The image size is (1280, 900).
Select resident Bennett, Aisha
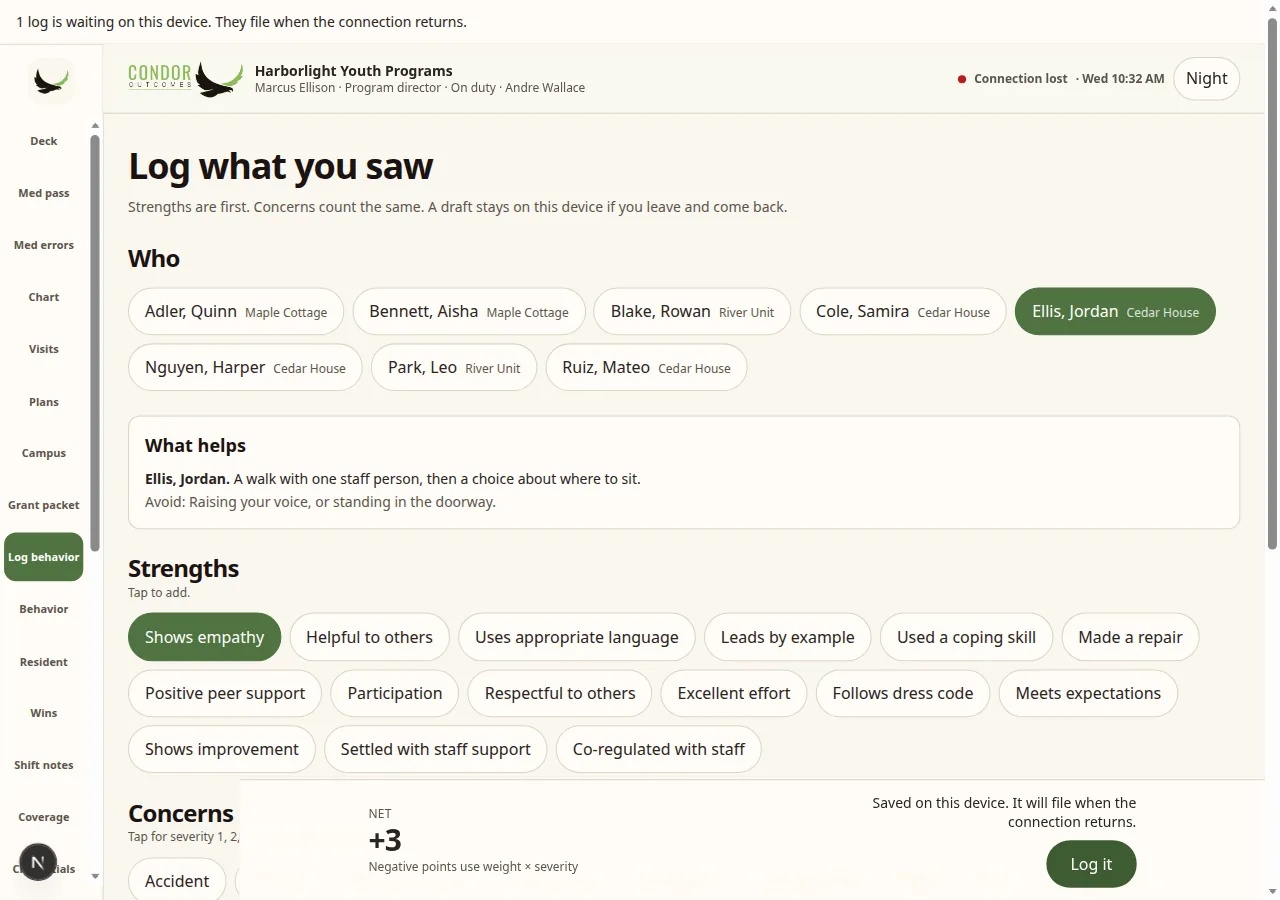pyautogui.click(x=469, y=312)
